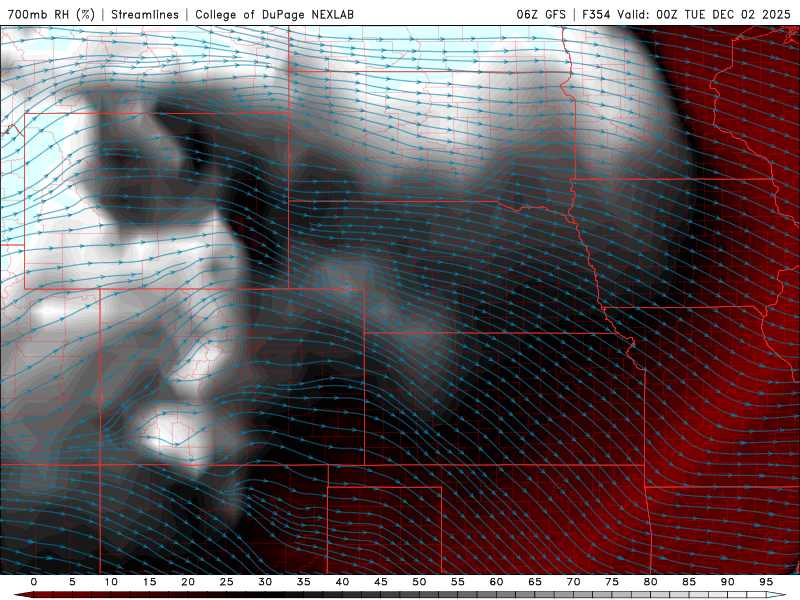Click 'College of DuPage NEXLAB' header text
The height and width of the screenshot is (600, 800).
[x=274, y=14]
